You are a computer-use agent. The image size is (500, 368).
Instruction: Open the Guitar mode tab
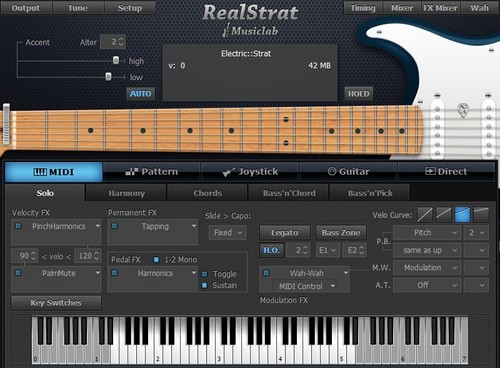coord(348,172)
